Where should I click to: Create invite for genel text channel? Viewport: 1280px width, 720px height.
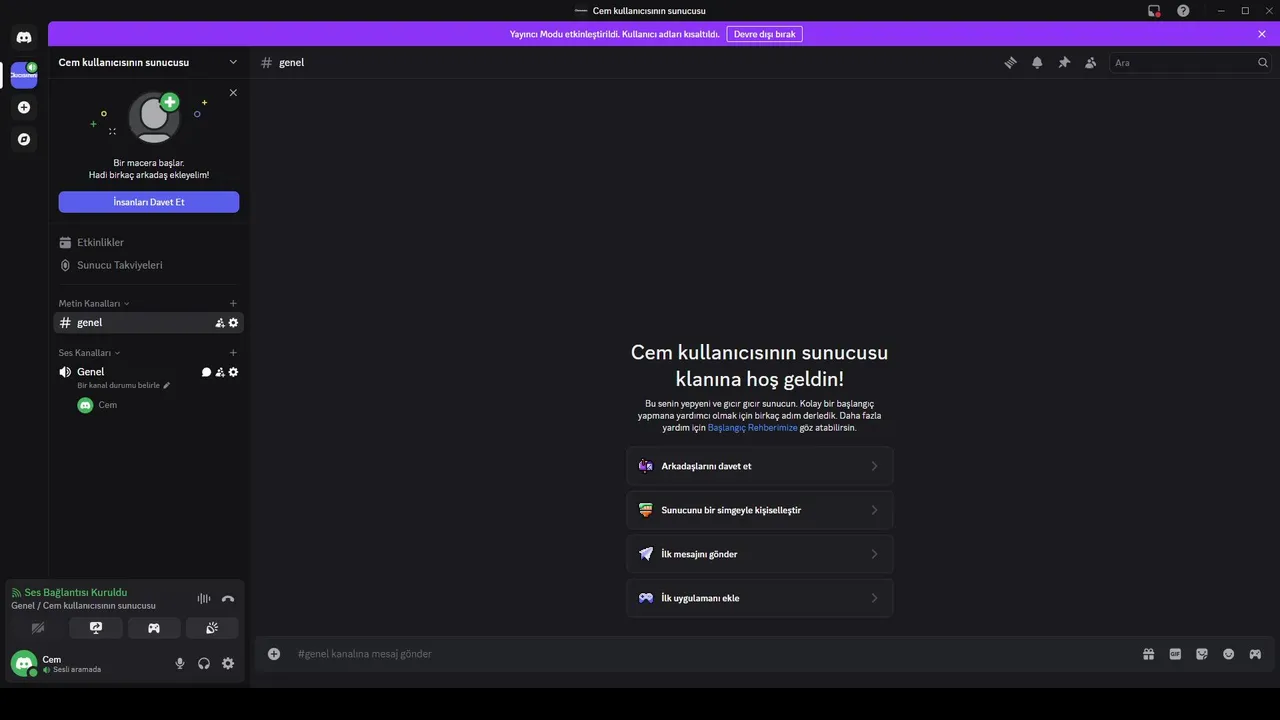220,322
